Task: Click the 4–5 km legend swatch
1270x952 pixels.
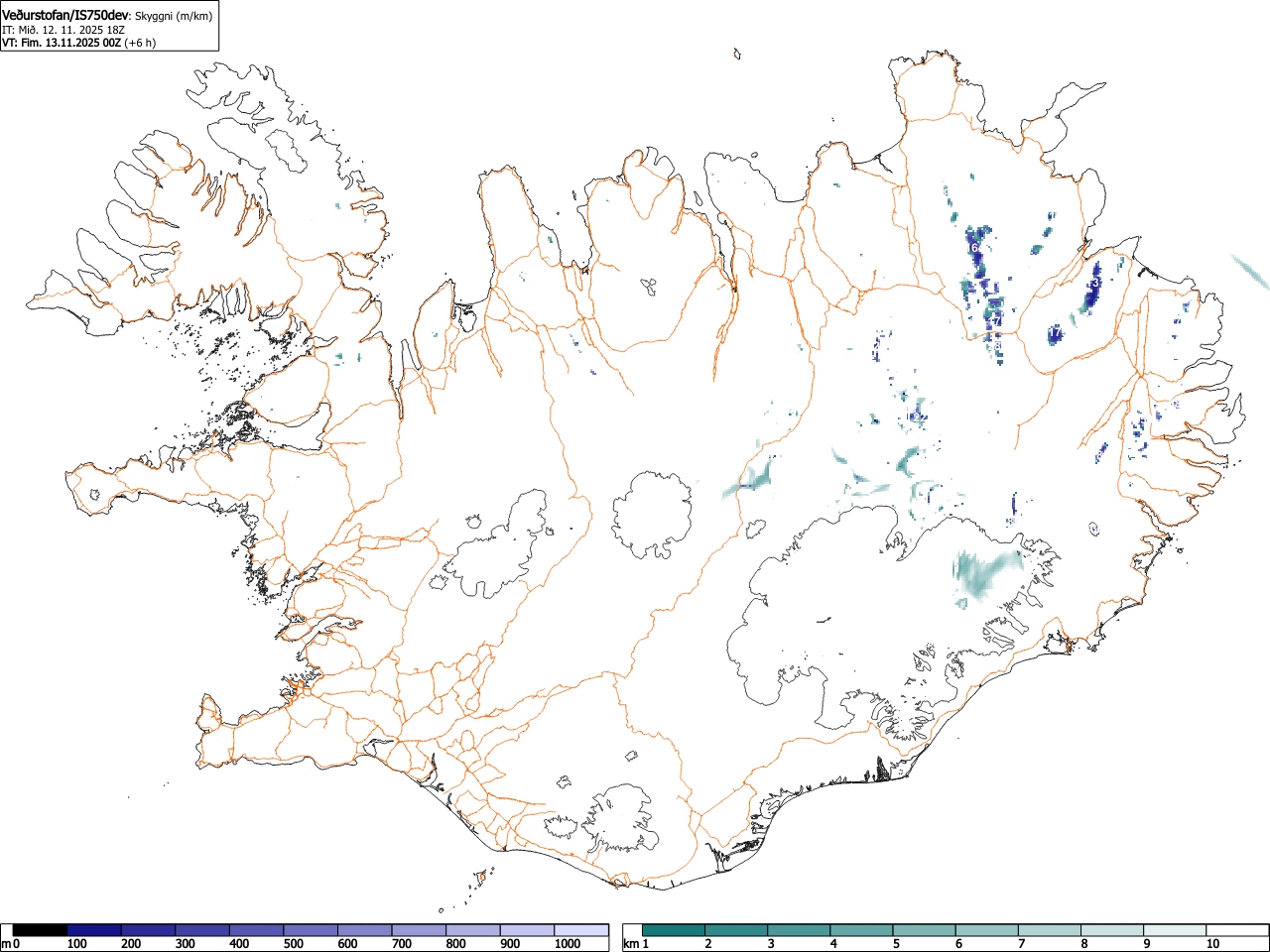Action: click(x=862, y=930)
